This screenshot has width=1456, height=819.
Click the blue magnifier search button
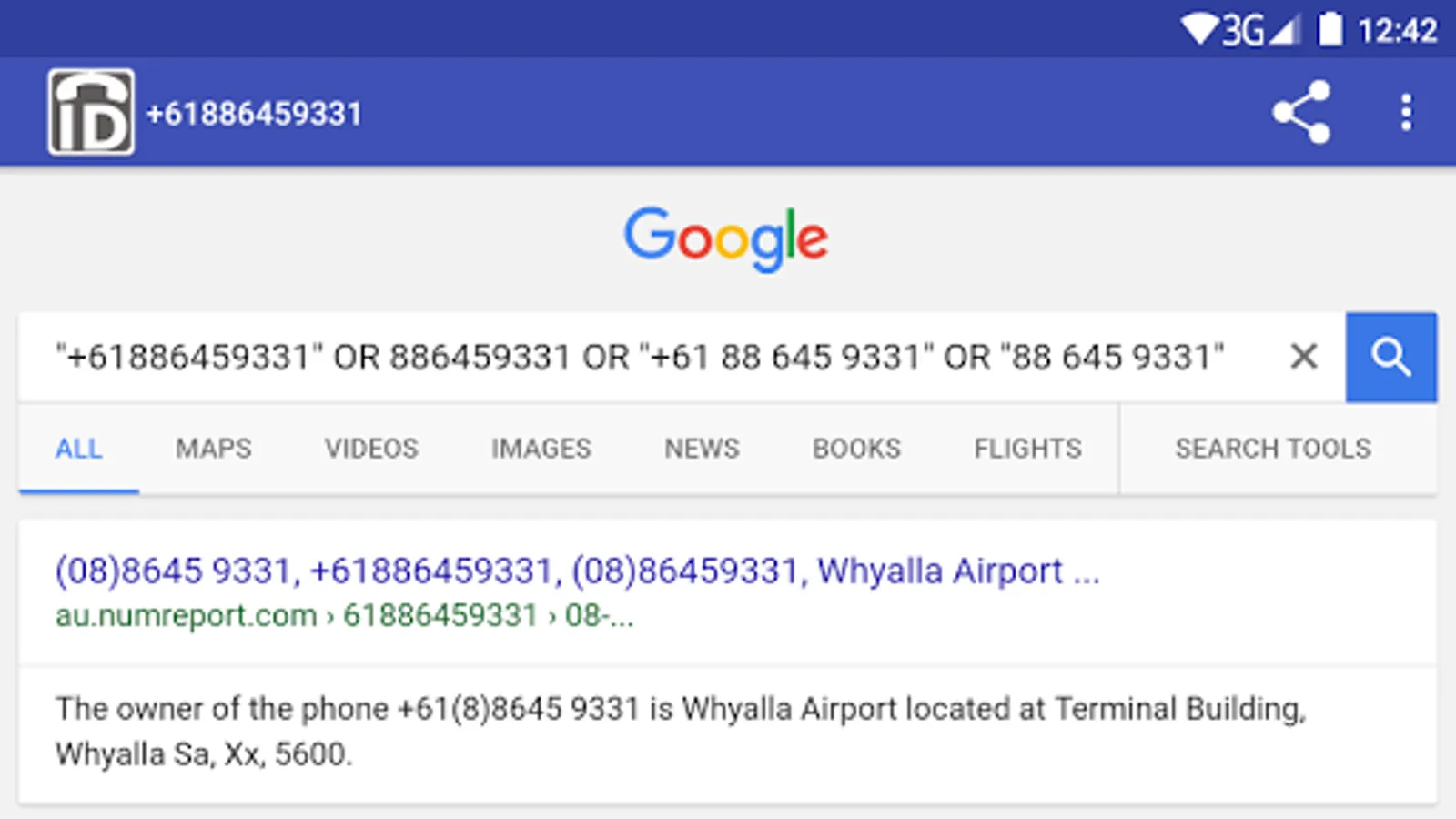click(1391, 357)
